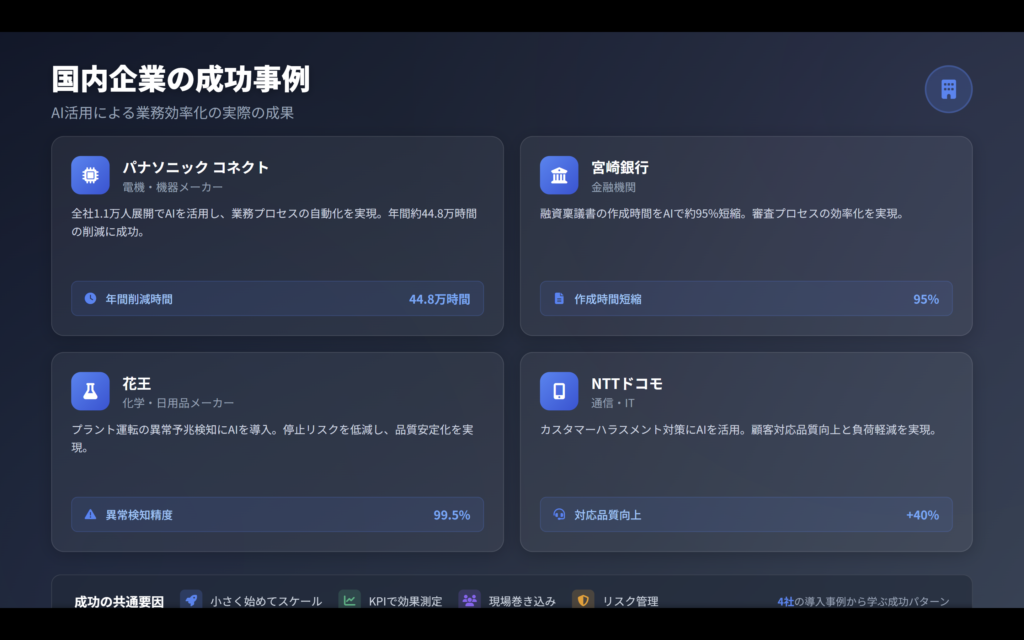
Task: Click the description starting 融資稟議書の作成時間
Action: [722, 214]
